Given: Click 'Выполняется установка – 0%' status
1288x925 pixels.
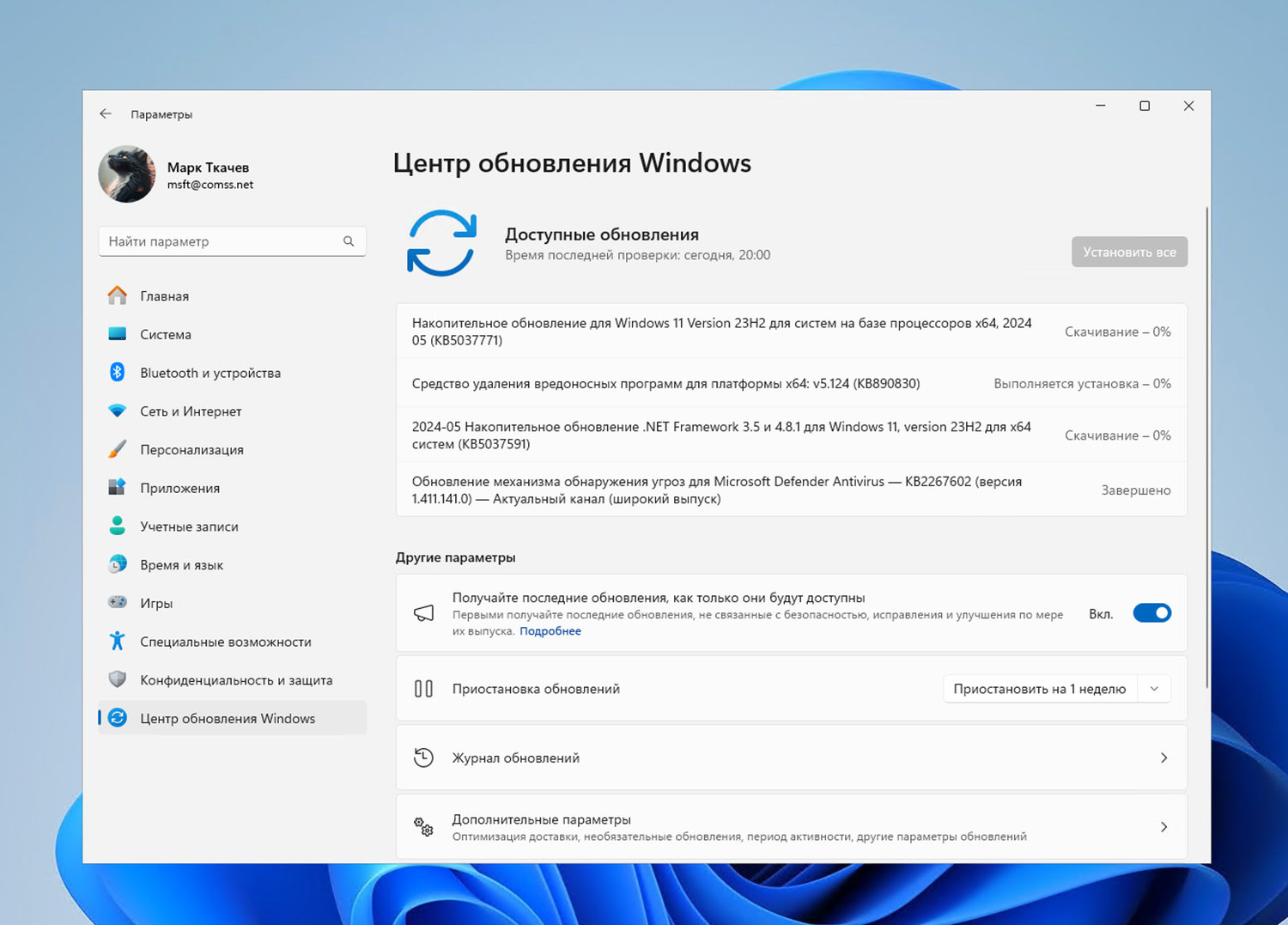Looking at the screenshot, I should [x=1082, y=384].
